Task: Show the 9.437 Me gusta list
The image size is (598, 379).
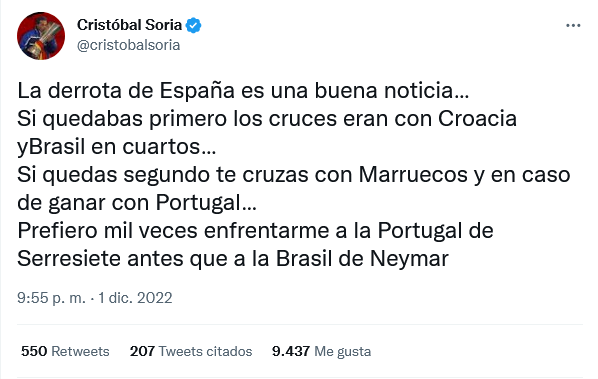Action: tap(322, 351)
